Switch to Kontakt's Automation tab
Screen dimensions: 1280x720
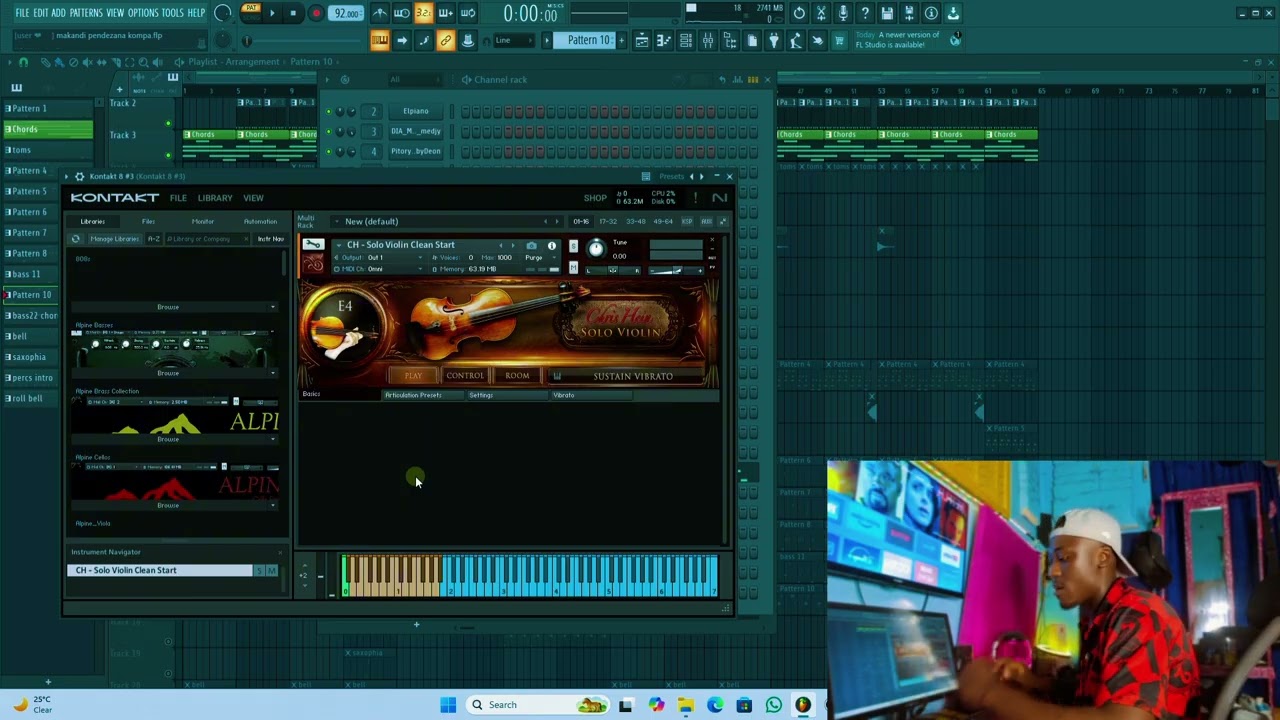[x=260, y=222]
